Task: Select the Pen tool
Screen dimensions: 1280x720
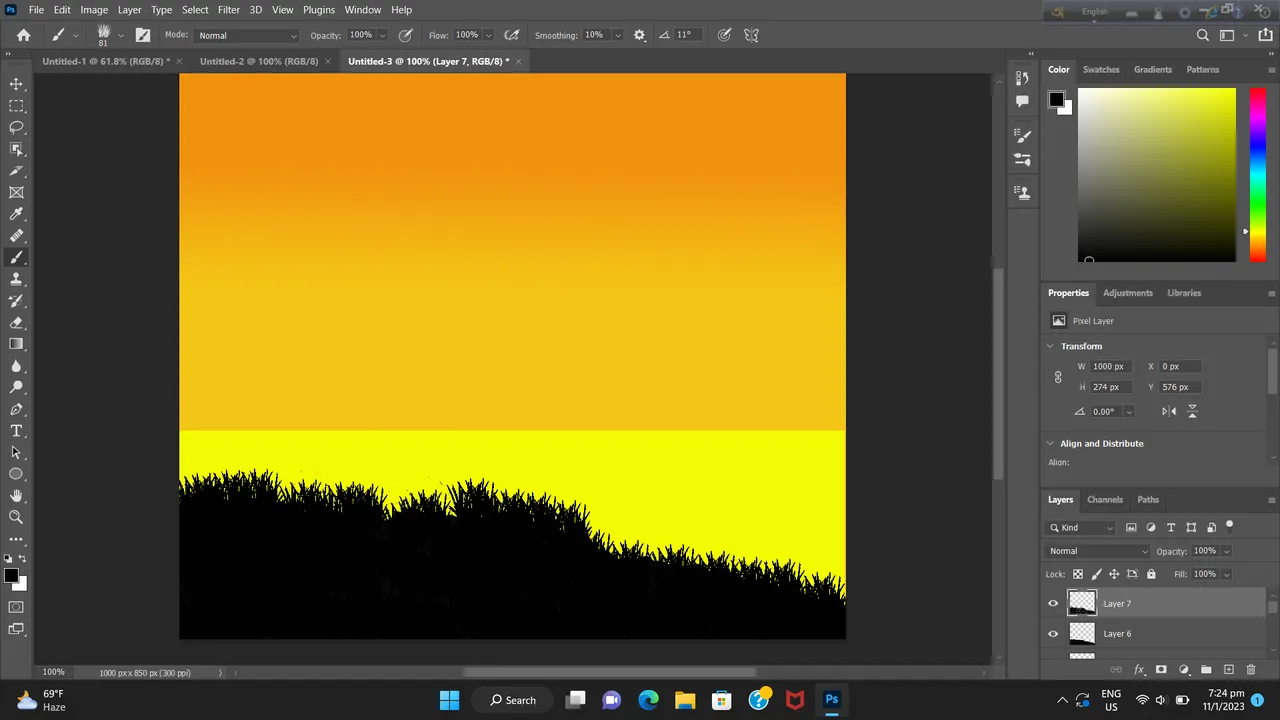Action: pyautogui.click(x=16, y=409)
